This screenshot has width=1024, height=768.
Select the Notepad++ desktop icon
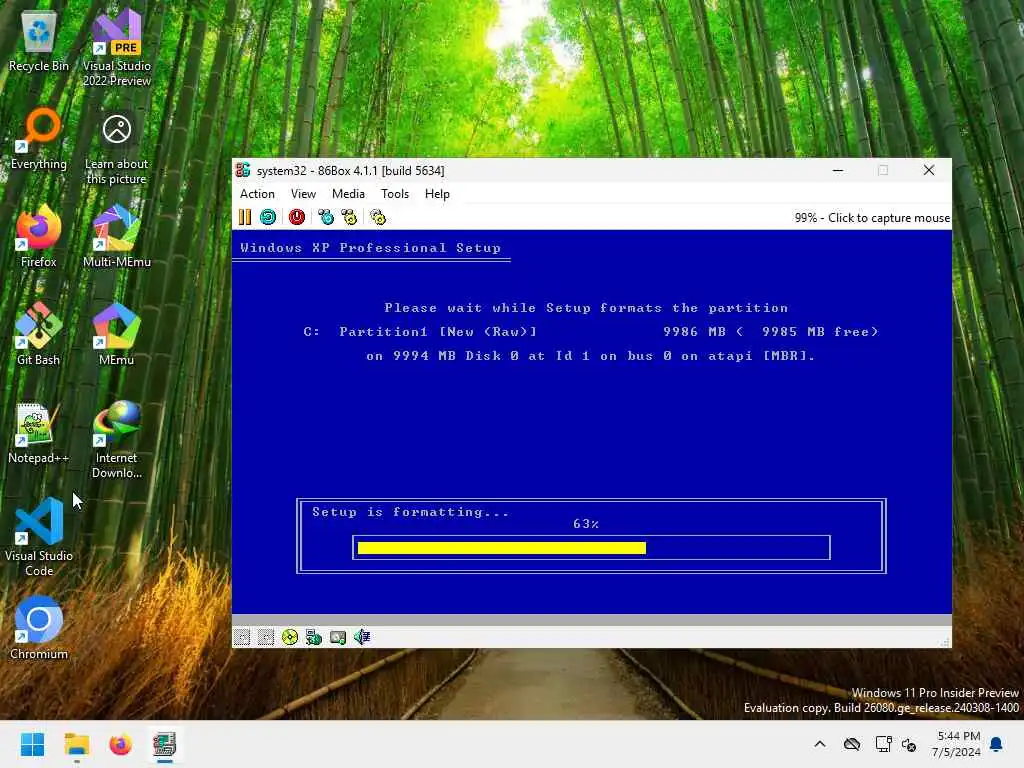click(x=39, y=433)
